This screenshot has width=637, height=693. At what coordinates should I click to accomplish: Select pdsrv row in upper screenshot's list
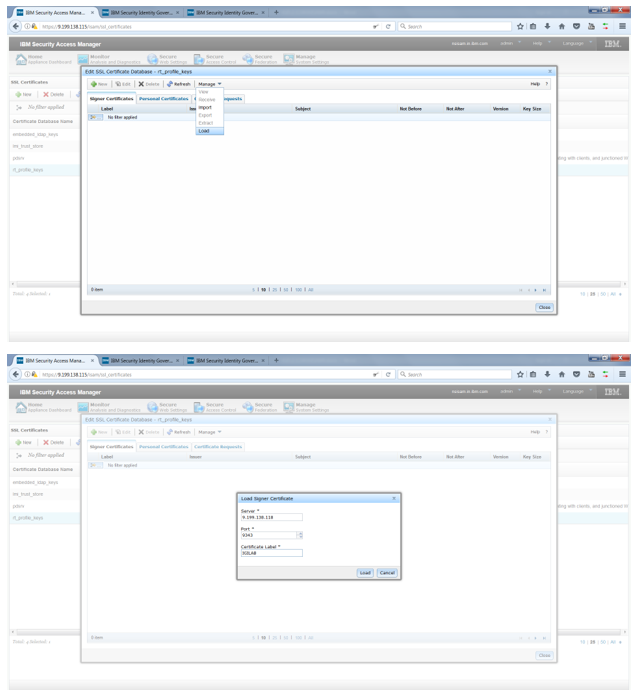pyautogui.click(x=45, y=158)
